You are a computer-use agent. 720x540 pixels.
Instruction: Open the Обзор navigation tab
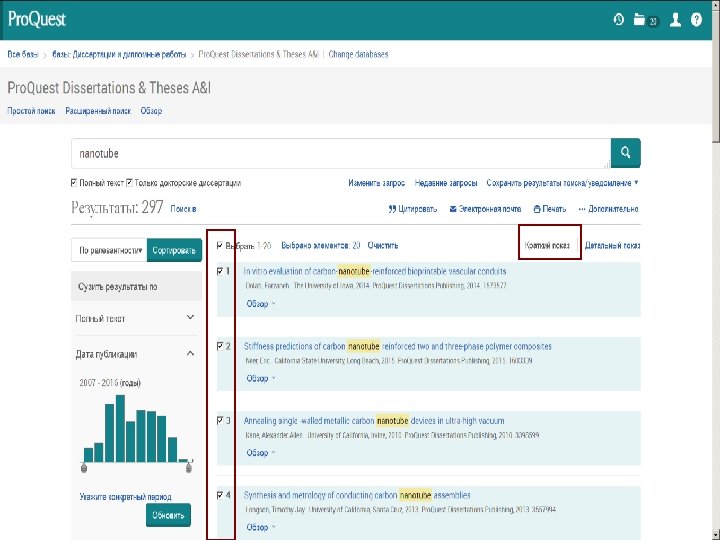[151, 111]
